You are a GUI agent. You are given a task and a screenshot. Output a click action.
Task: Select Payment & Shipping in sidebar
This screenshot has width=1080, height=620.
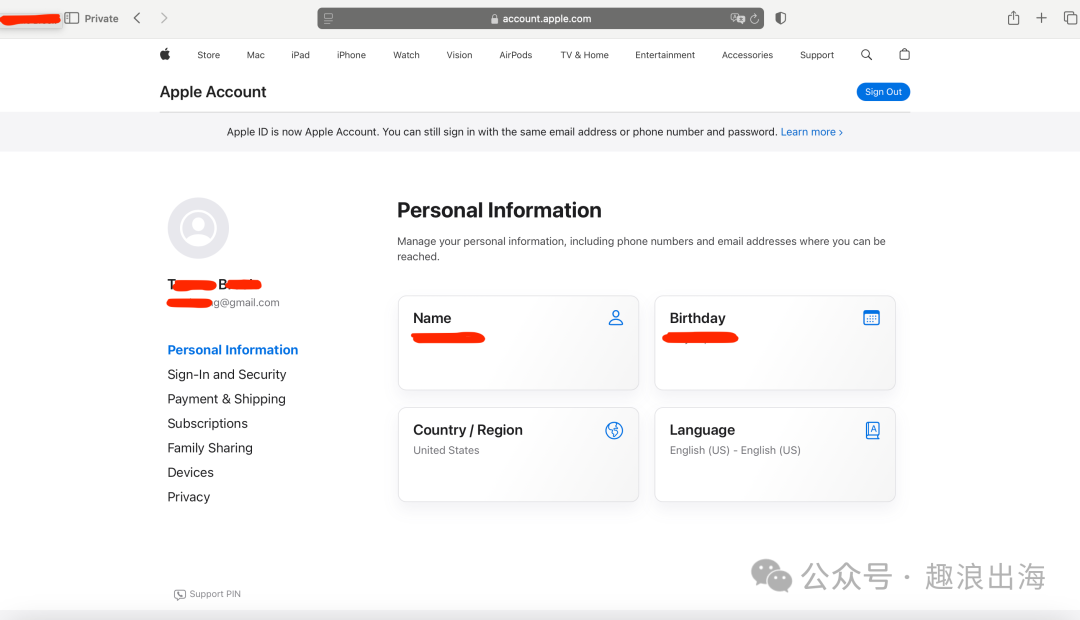coord(227,399)
